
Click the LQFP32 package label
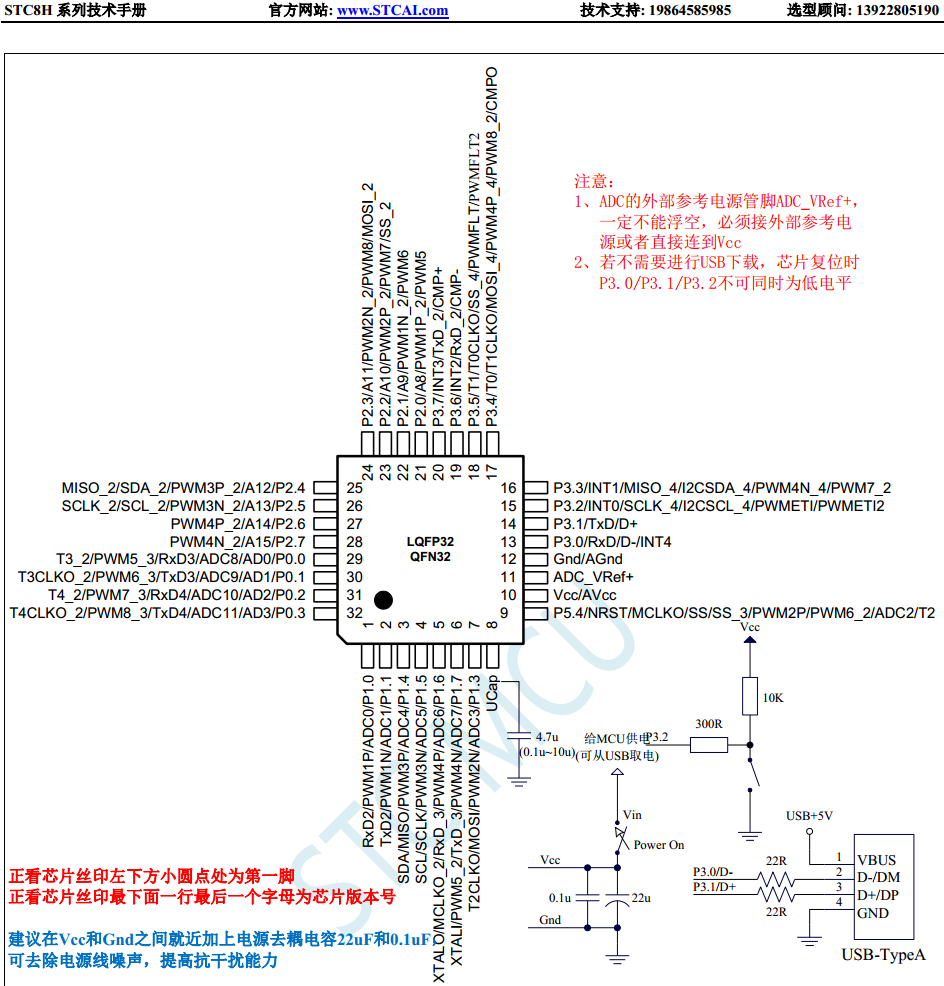click(430, 541)
